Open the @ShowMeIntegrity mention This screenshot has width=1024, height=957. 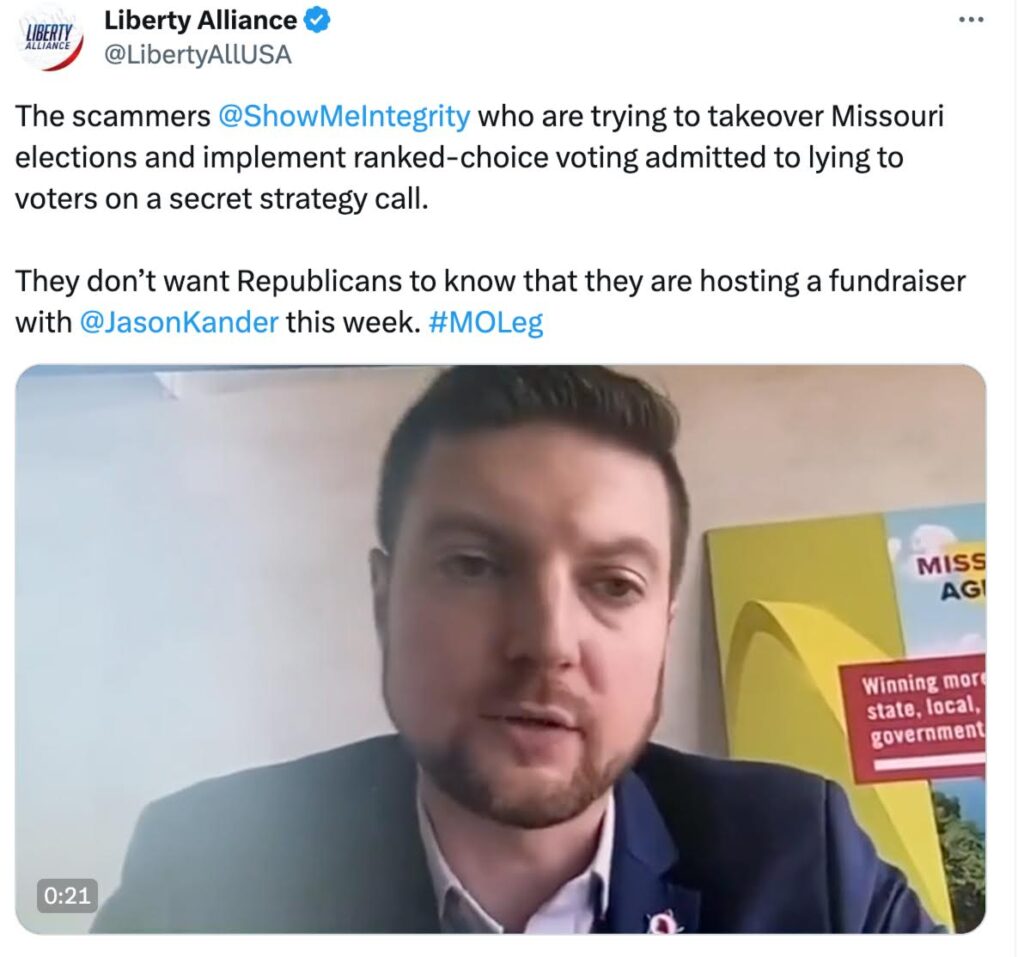[343, 116]
